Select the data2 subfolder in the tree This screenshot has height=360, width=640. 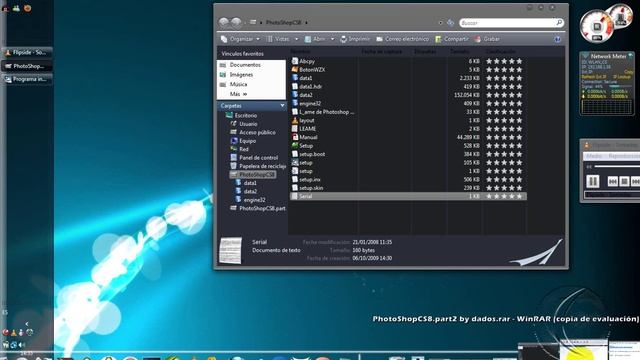tap(246, 191)
